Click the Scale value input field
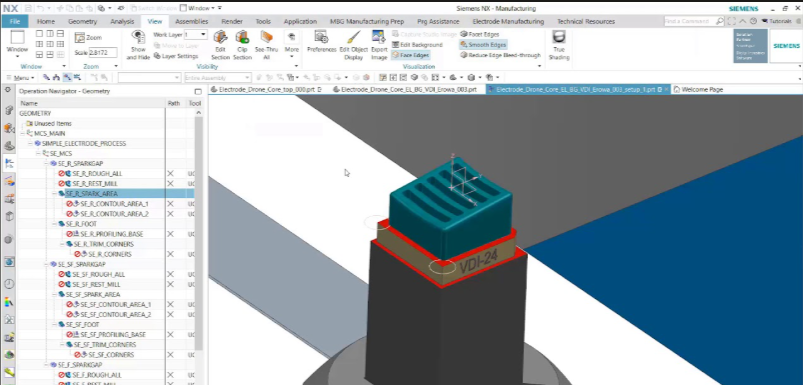Image resolution: width=803 pixels, height=385 pixels. coord(103,52)
